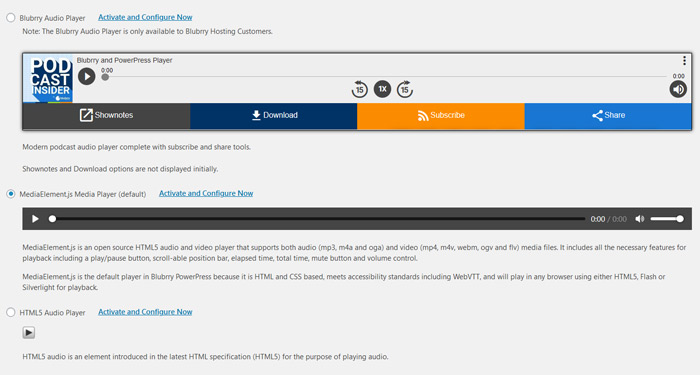The image size is (700, 375).
Task: Select the Blubrry Audio Player radio button
Action: tap(11, 18)
